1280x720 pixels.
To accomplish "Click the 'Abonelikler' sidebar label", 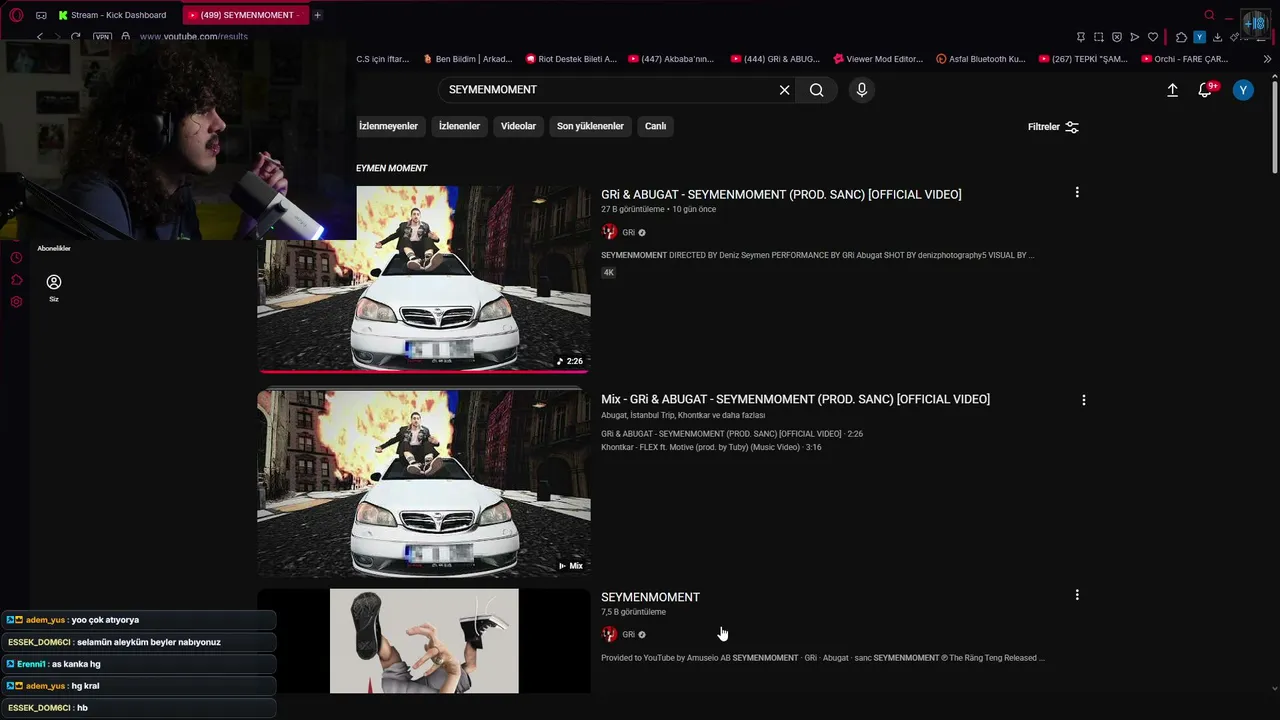I will (x=54, y=248).
